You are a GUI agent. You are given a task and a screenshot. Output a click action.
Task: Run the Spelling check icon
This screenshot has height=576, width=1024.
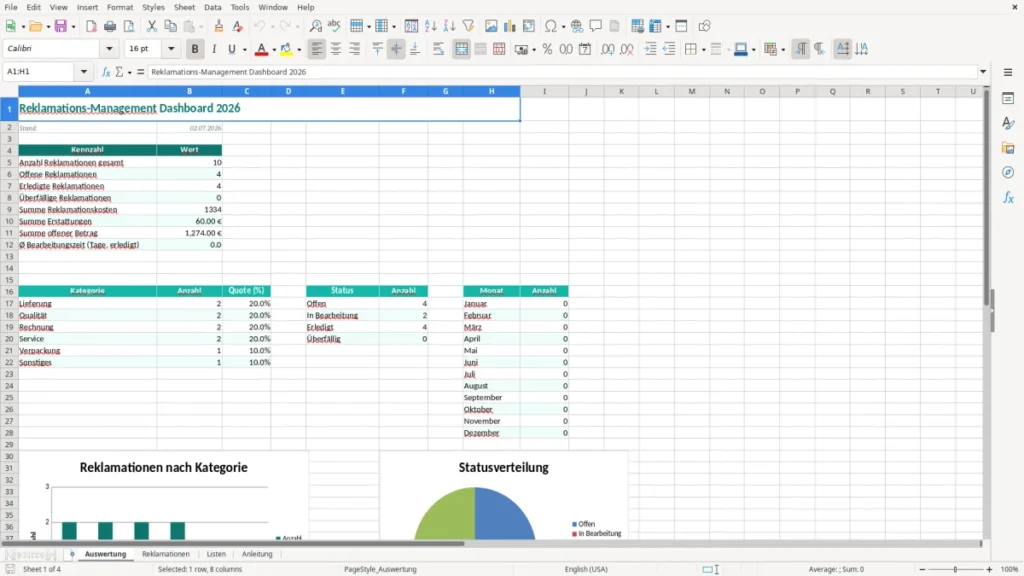pyautogui.click(x=334, y=26)
